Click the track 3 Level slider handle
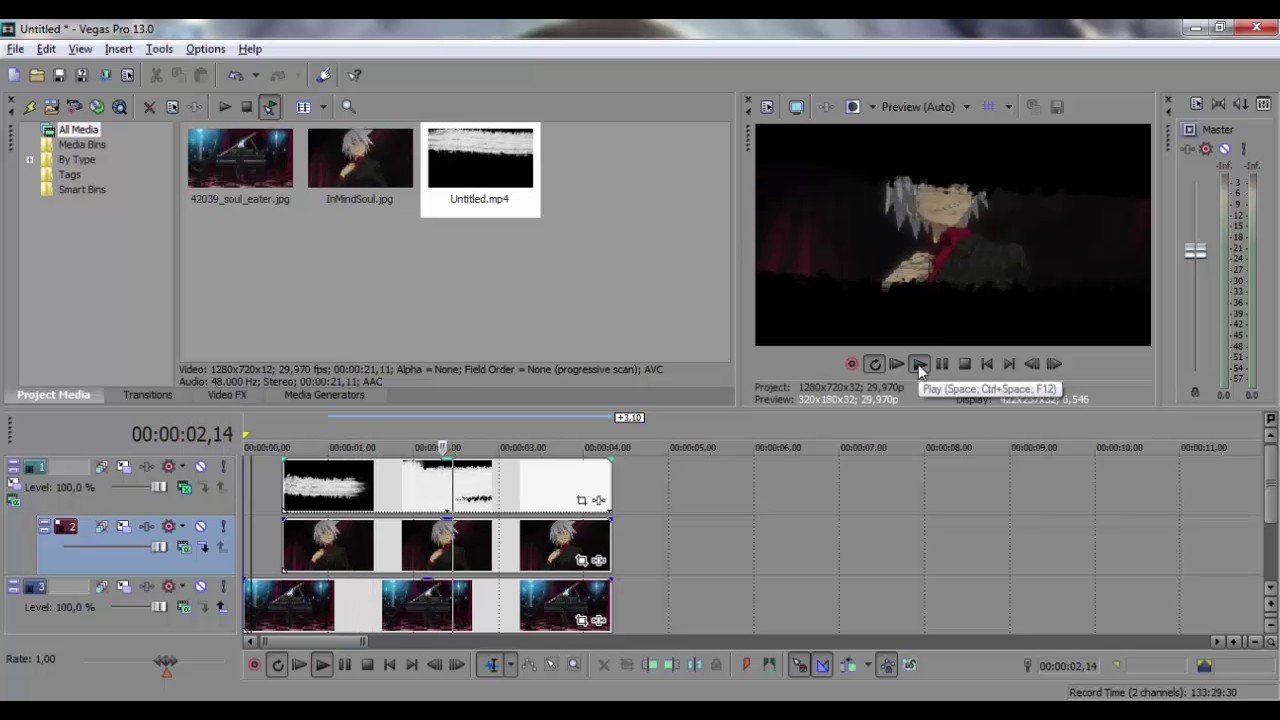This screenshot has height=720, width=1280. coord(159,608)
